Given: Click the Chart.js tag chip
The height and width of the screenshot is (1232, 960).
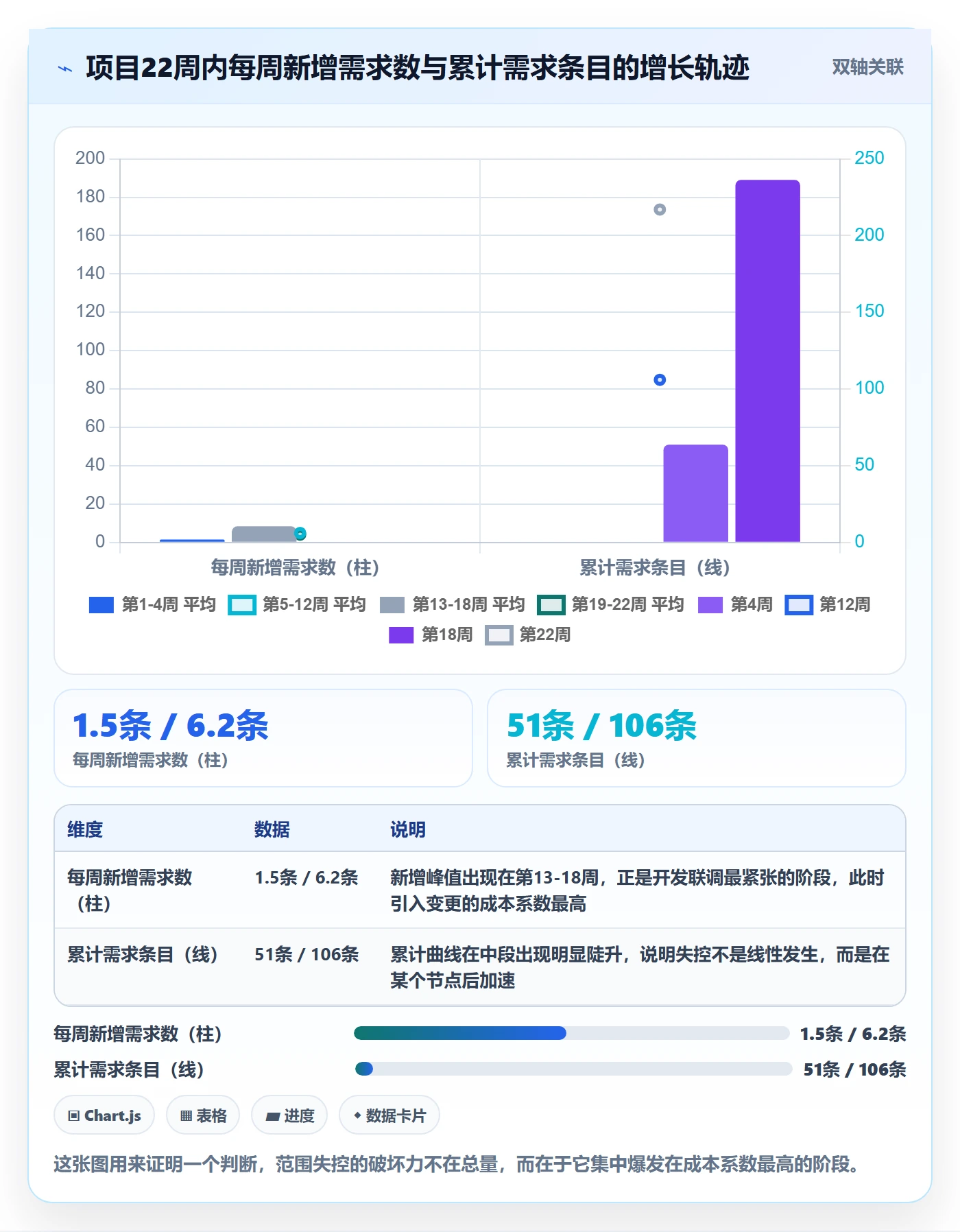Looking at the screenshot, I should [x=104, y=1115].
